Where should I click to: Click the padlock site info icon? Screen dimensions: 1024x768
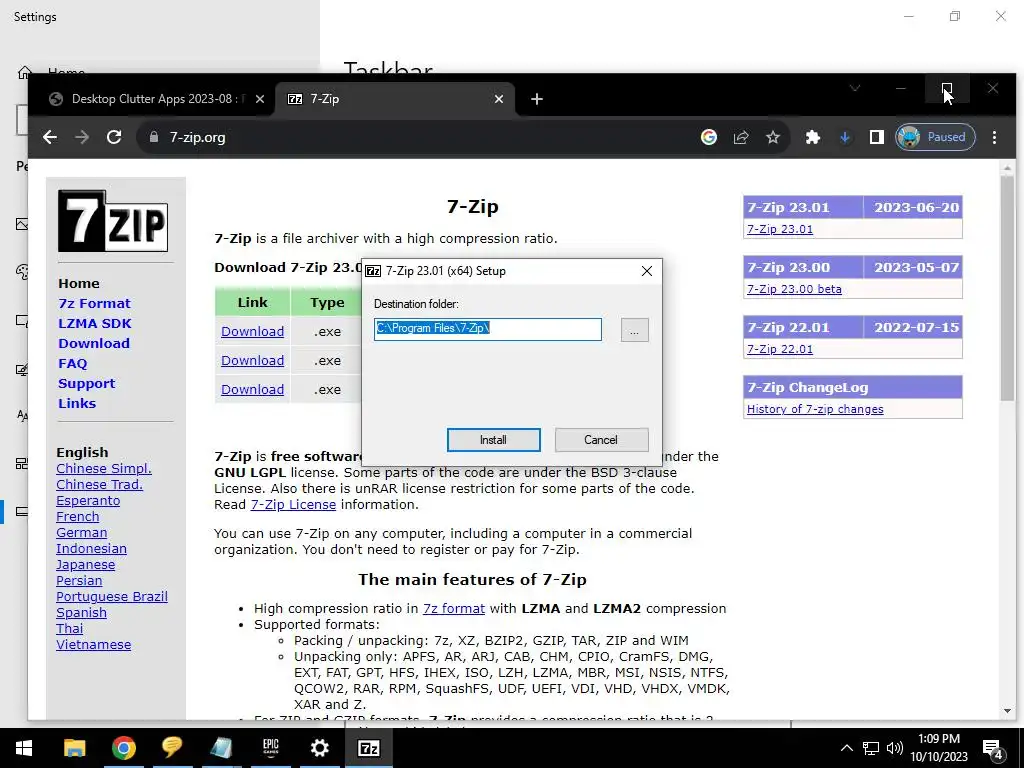[154, 137]
